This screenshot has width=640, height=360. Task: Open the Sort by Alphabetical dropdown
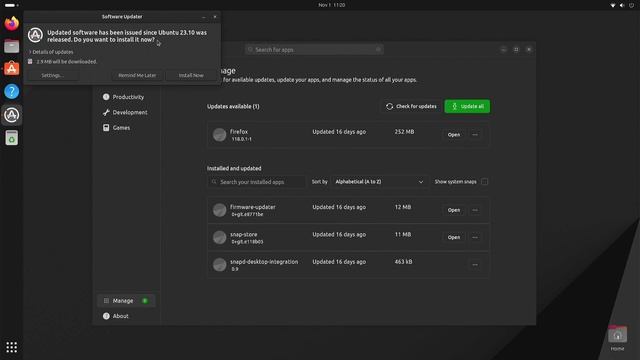[x=379, y=182]
